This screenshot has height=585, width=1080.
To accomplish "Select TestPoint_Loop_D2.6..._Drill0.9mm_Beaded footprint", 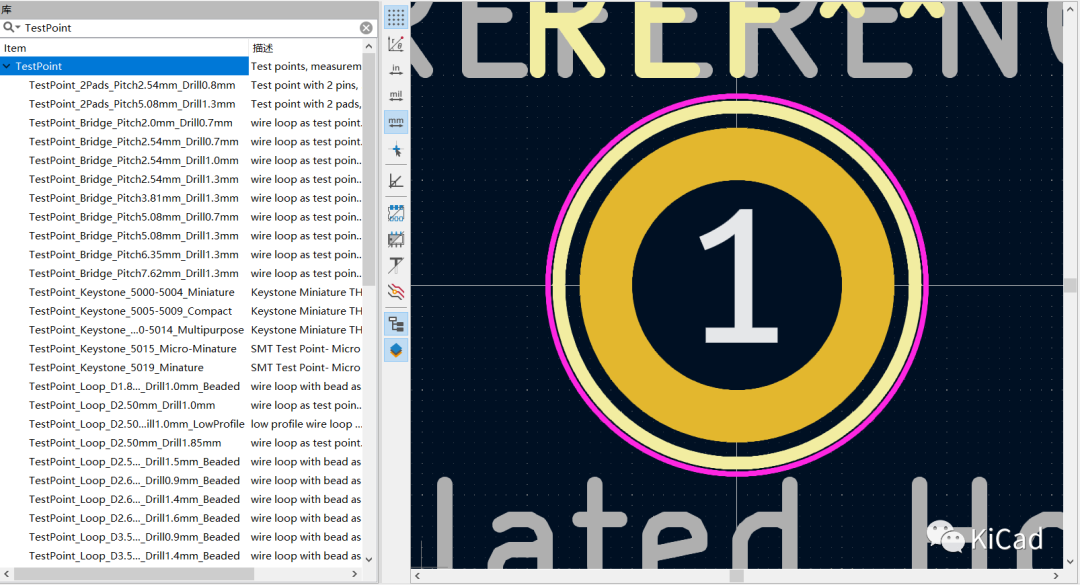I will (134, 481).
